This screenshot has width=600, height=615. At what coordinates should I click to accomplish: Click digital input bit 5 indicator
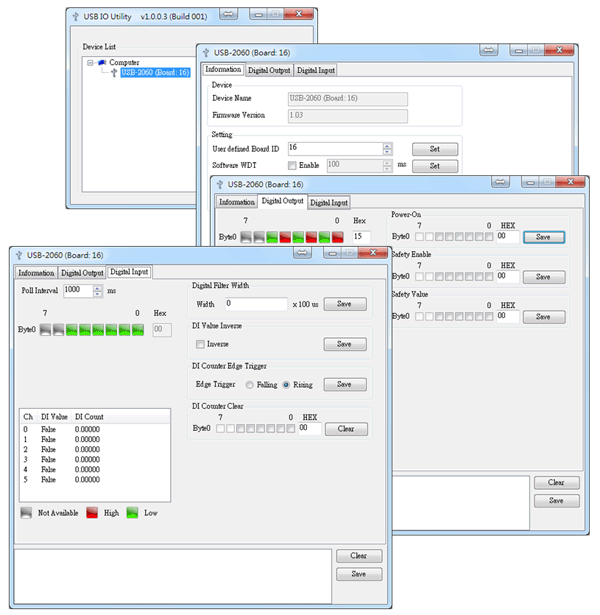(72, 330)
